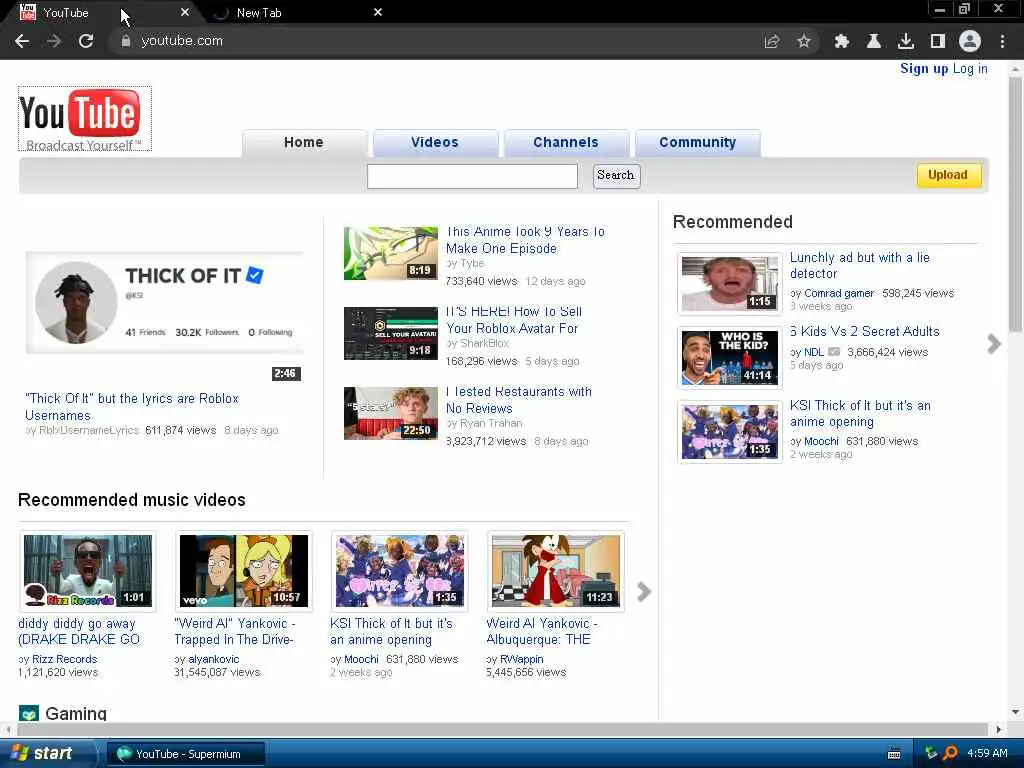Open the on-screen keyboard tray icon
1024x768 pixels.
894,754
